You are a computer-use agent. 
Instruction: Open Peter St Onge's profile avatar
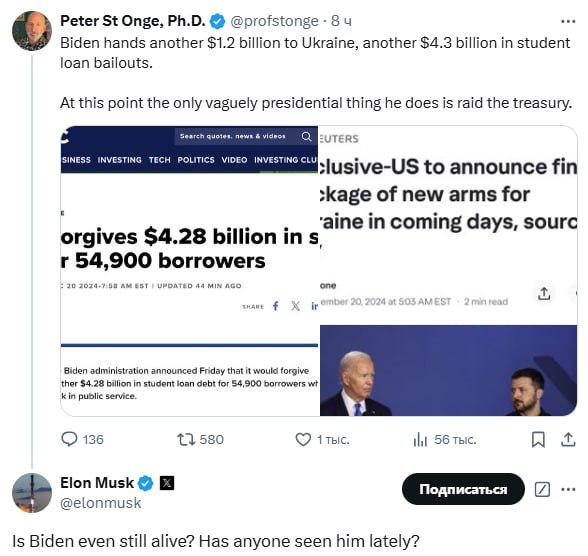click(x=32, y=31)
